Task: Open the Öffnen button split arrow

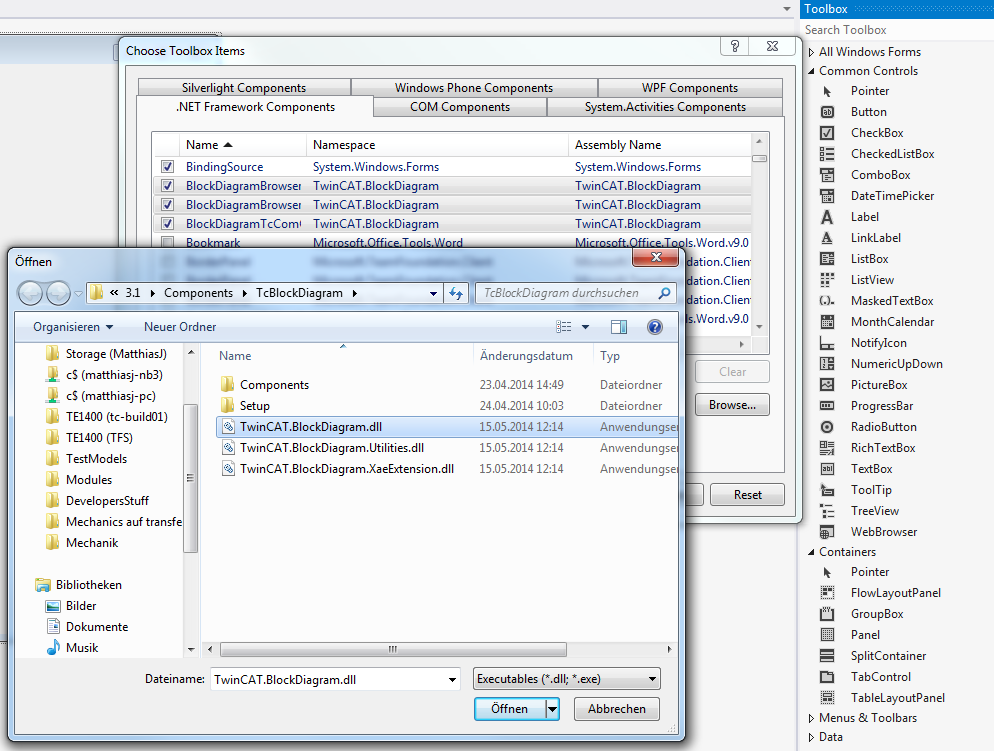Action: tap(552, 709)
